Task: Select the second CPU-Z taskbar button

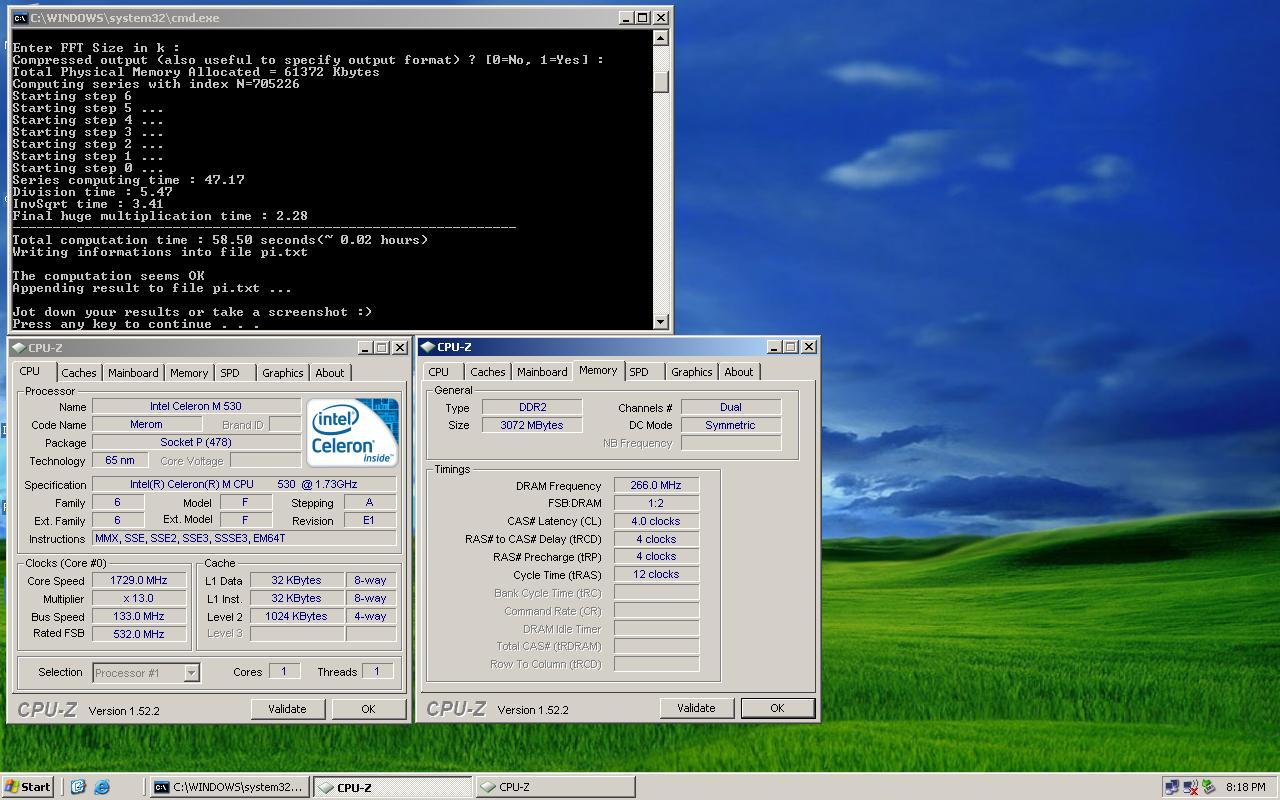Action: click(555, 787)
